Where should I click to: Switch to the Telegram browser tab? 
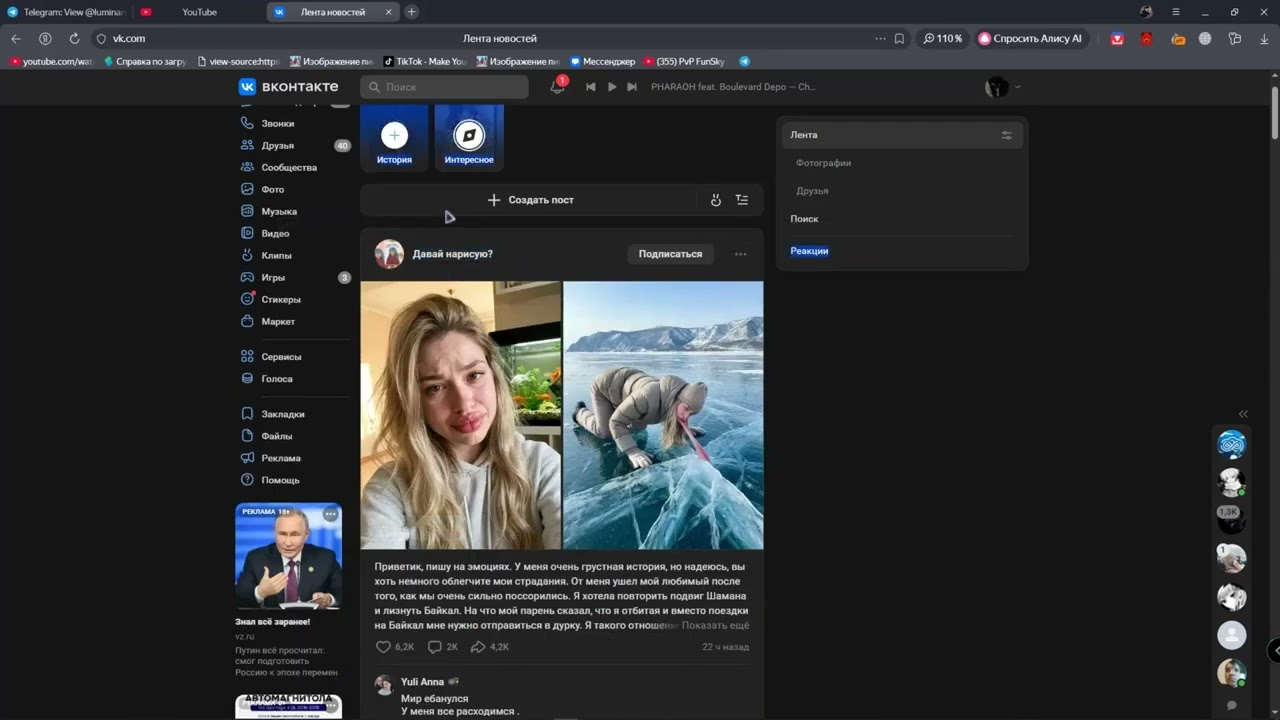pos(67,12)
